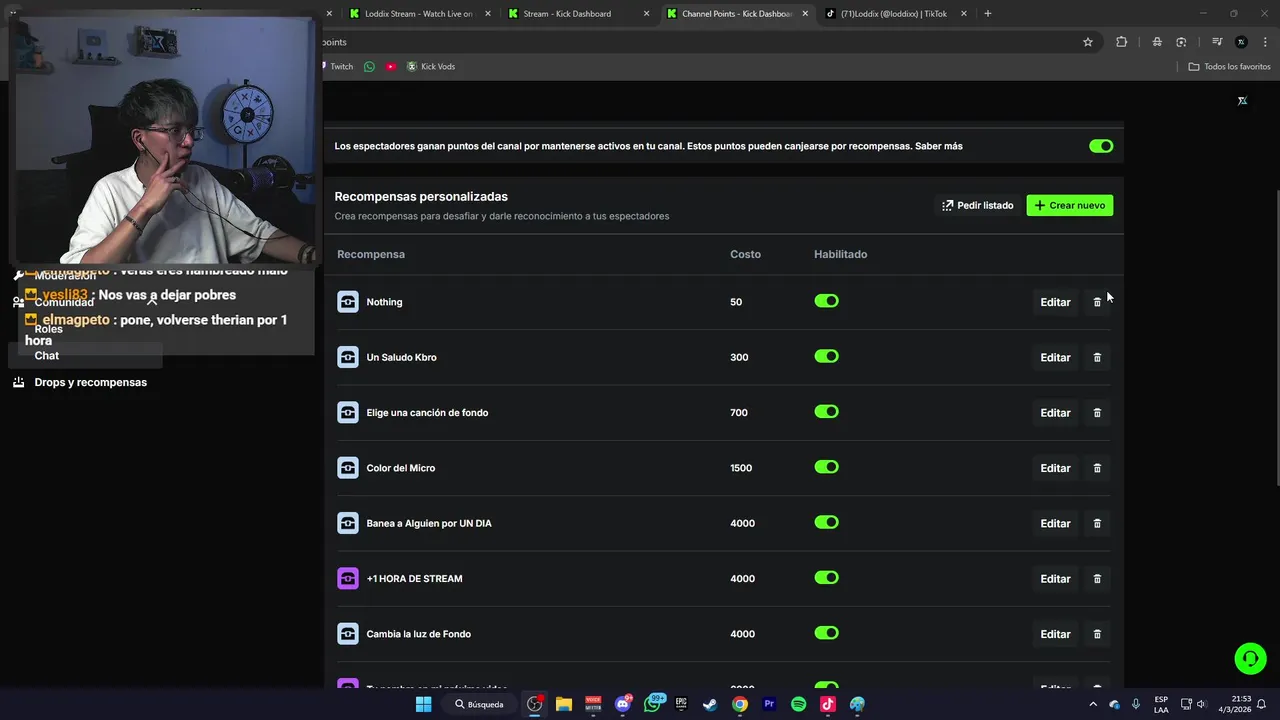Show hidden system tray icons chevron
Screen dimensions: 1280x720
coord(1092,704)
